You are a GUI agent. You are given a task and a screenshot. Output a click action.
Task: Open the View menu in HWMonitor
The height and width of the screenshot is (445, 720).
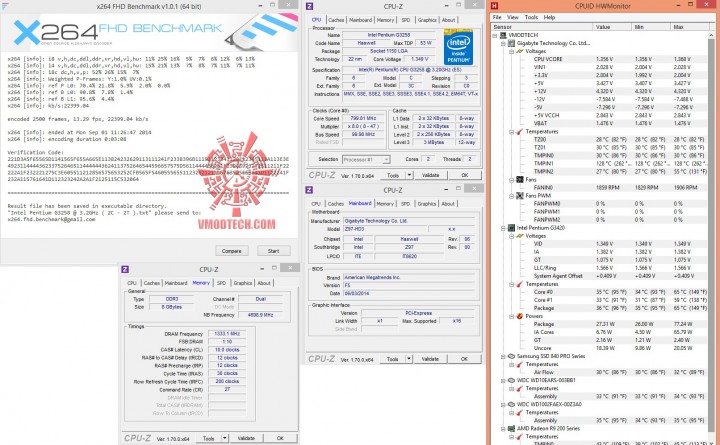click(513, 17)
